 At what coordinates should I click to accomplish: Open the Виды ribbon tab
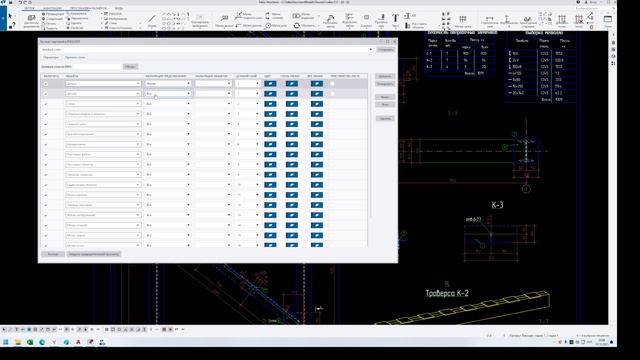(118, 8)
